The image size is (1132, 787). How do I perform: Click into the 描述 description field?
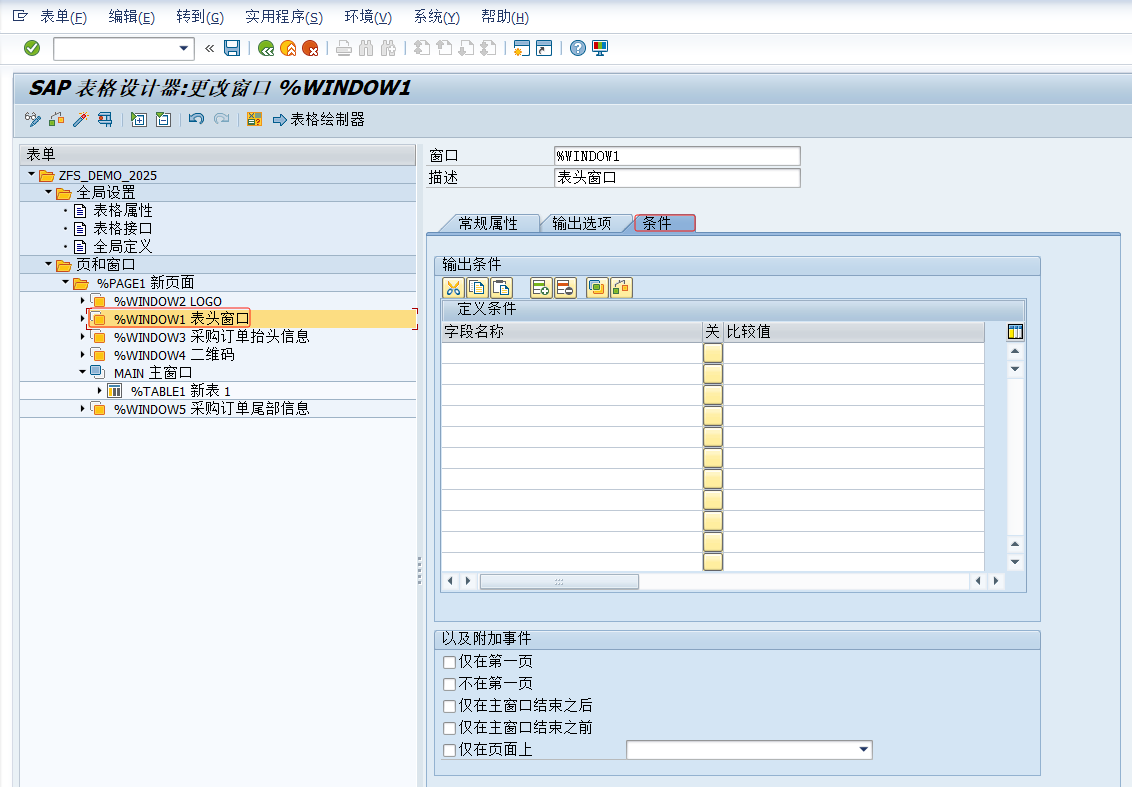coord(677,178)
